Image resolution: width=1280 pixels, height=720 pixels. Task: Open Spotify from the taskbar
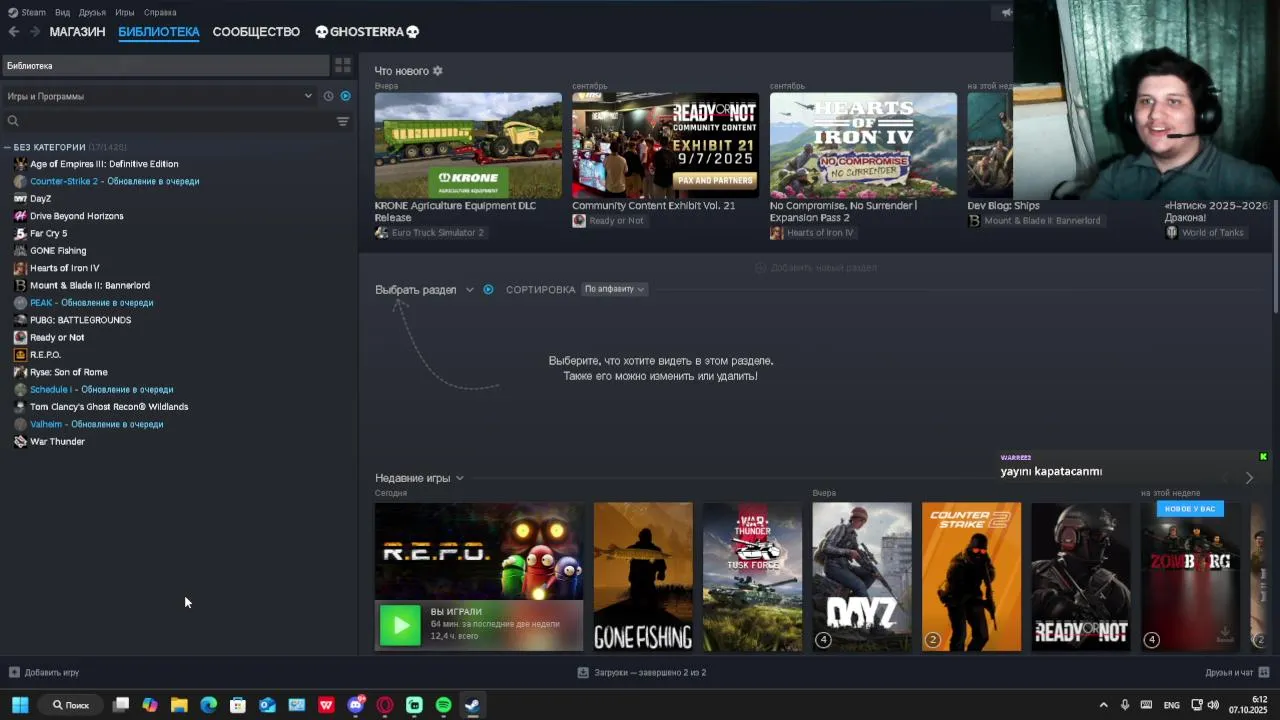pos(443,705)
